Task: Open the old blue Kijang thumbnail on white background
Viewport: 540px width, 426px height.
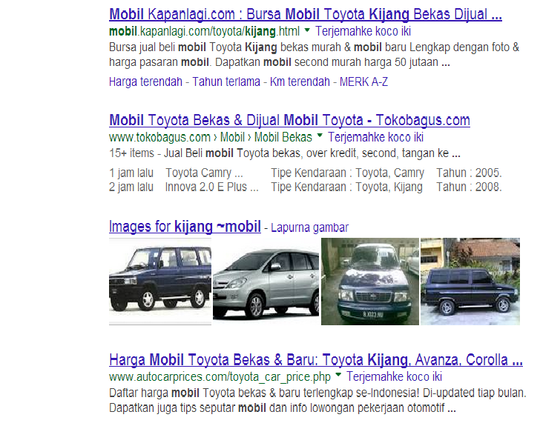Action: click(160, 281)
